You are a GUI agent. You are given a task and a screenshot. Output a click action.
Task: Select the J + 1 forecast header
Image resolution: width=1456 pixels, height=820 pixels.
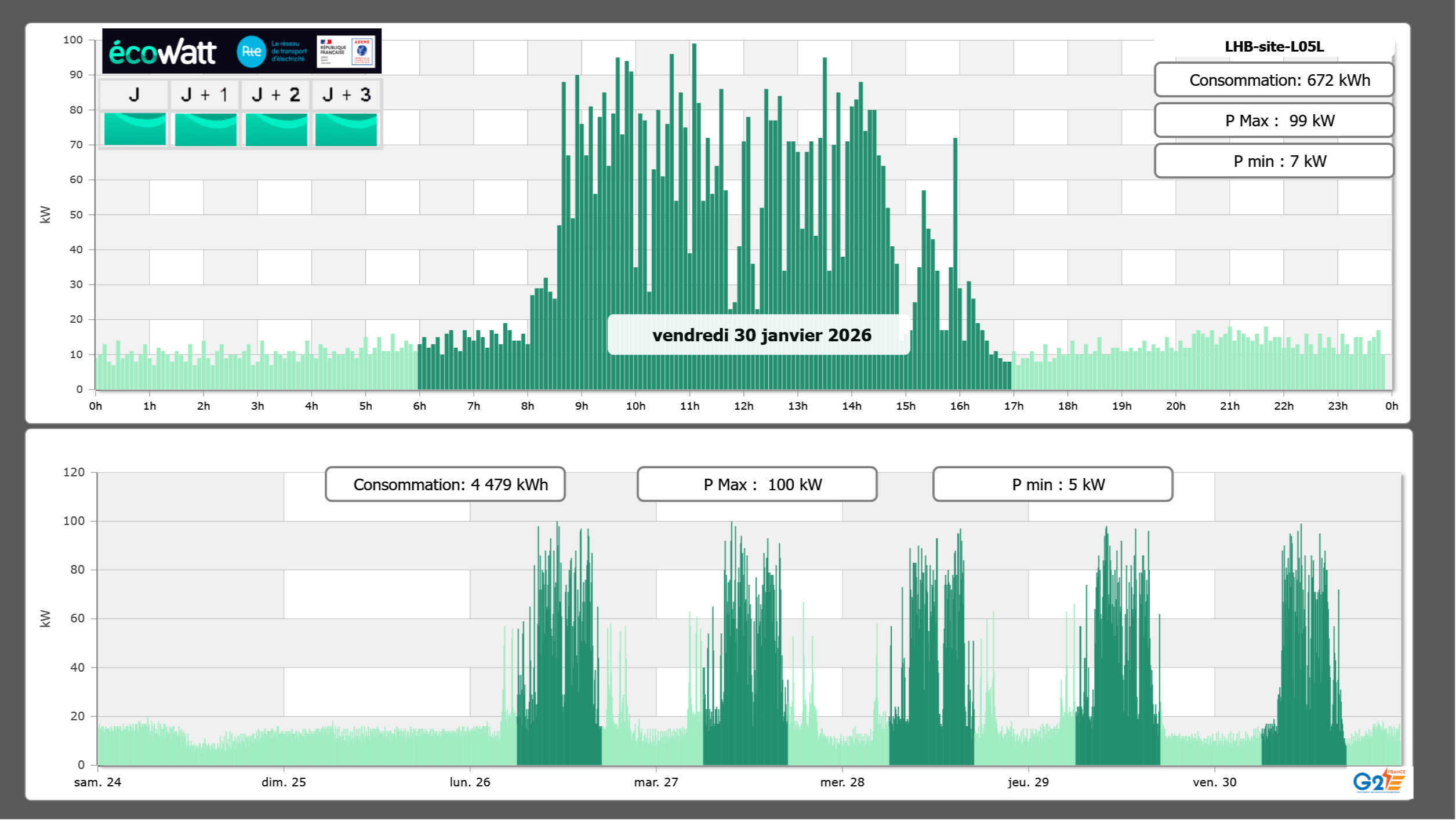(205, 94)
